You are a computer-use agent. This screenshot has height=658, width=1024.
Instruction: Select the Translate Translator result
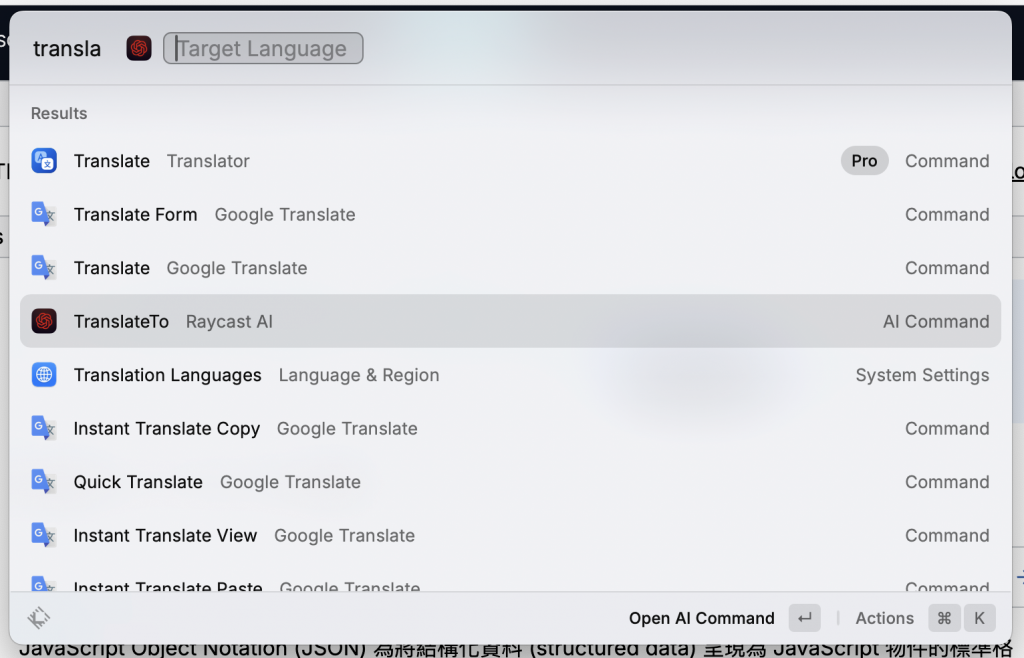pyautogui.click(x=510, y=161)
